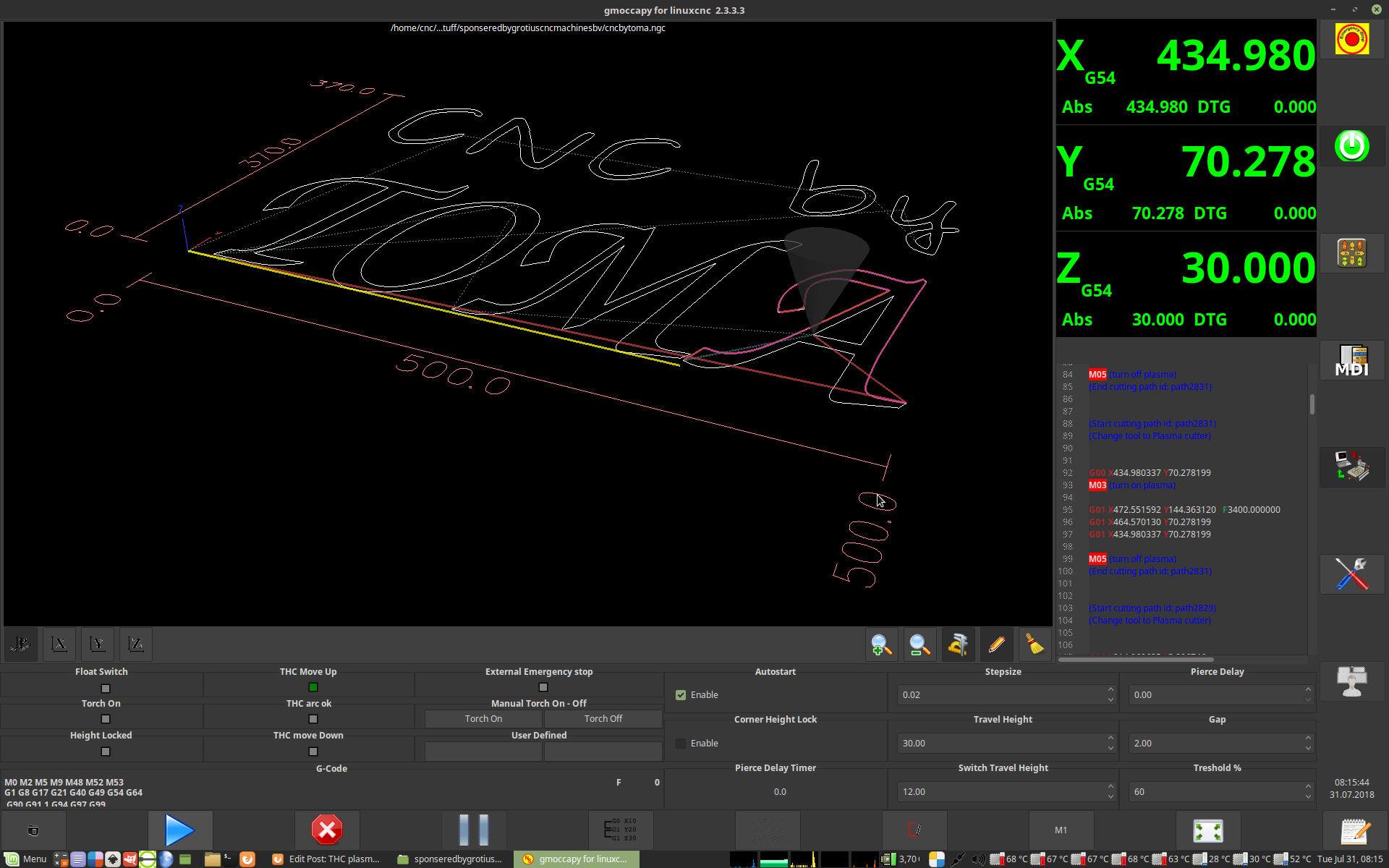This screenshot has height=868, width=1389.
Task: Pause the running program
Action: 474,830
